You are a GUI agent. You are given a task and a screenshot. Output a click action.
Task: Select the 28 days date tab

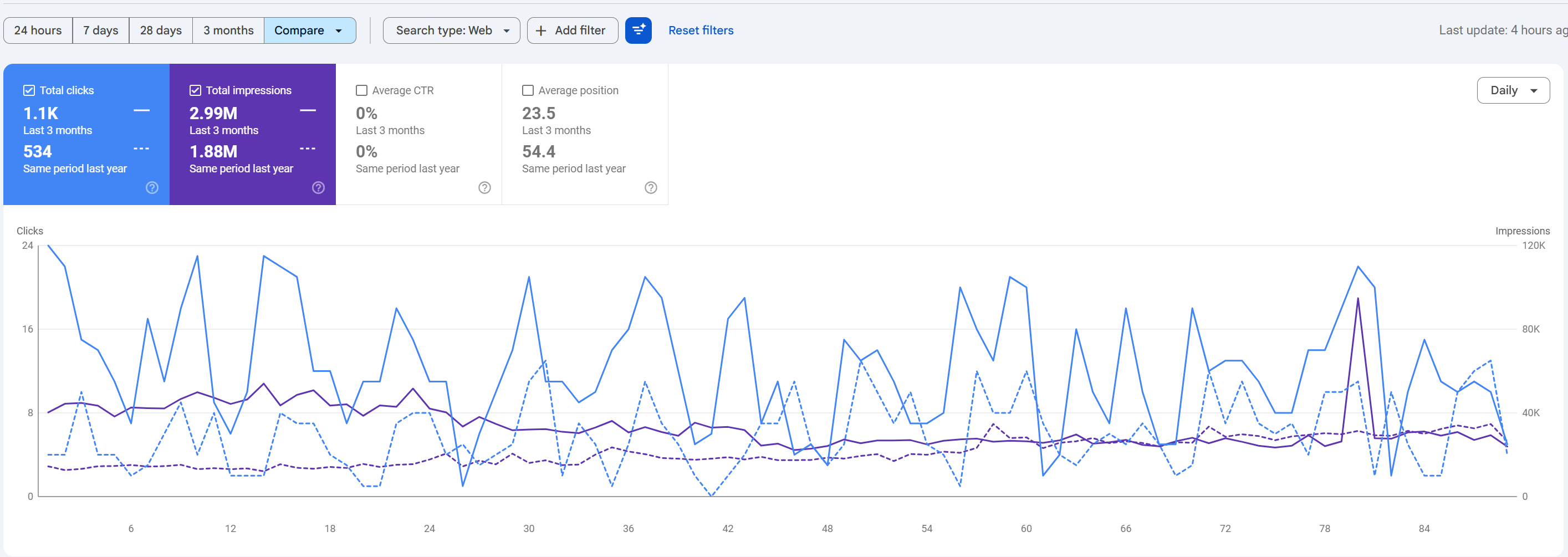click(x=161, y=30)
